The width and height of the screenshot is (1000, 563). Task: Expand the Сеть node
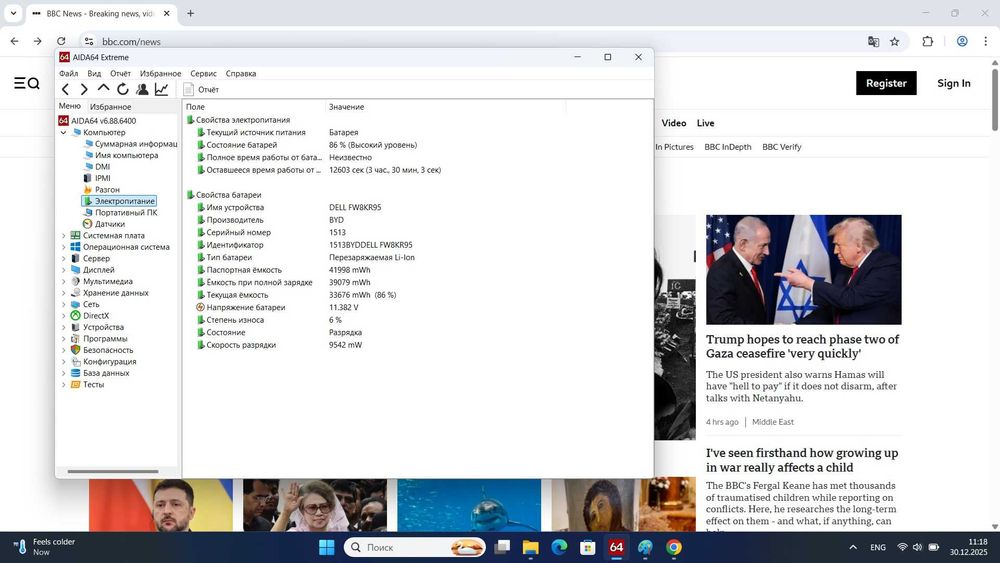64,305
